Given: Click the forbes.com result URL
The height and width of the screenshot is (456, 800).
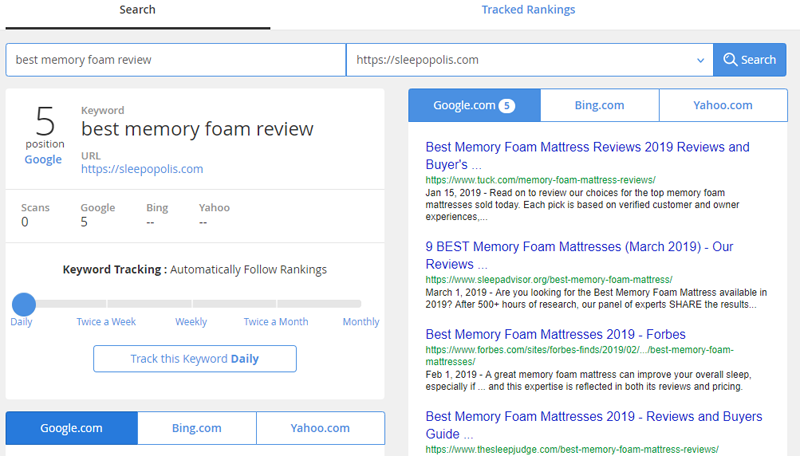Looking at the screenshot, I should point(580,356).
